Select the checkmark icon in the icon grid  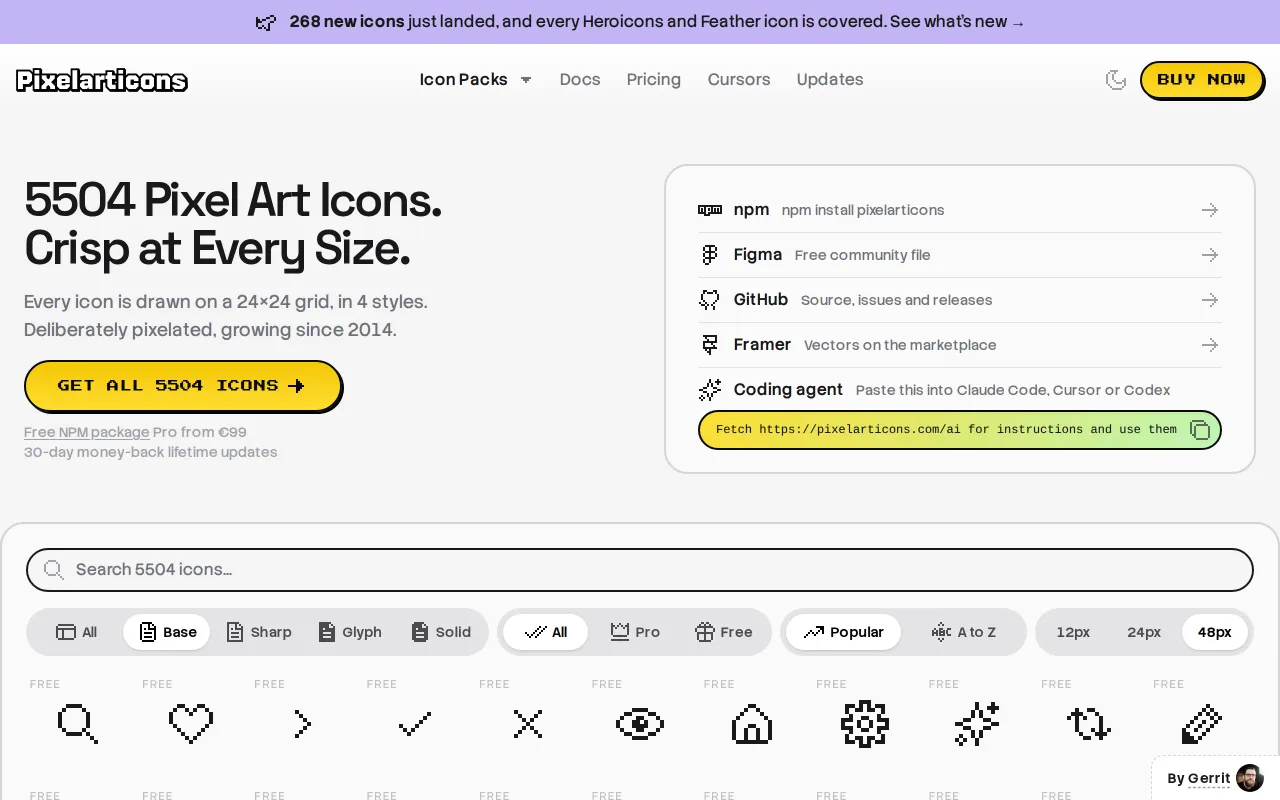(x=415, y=723)
